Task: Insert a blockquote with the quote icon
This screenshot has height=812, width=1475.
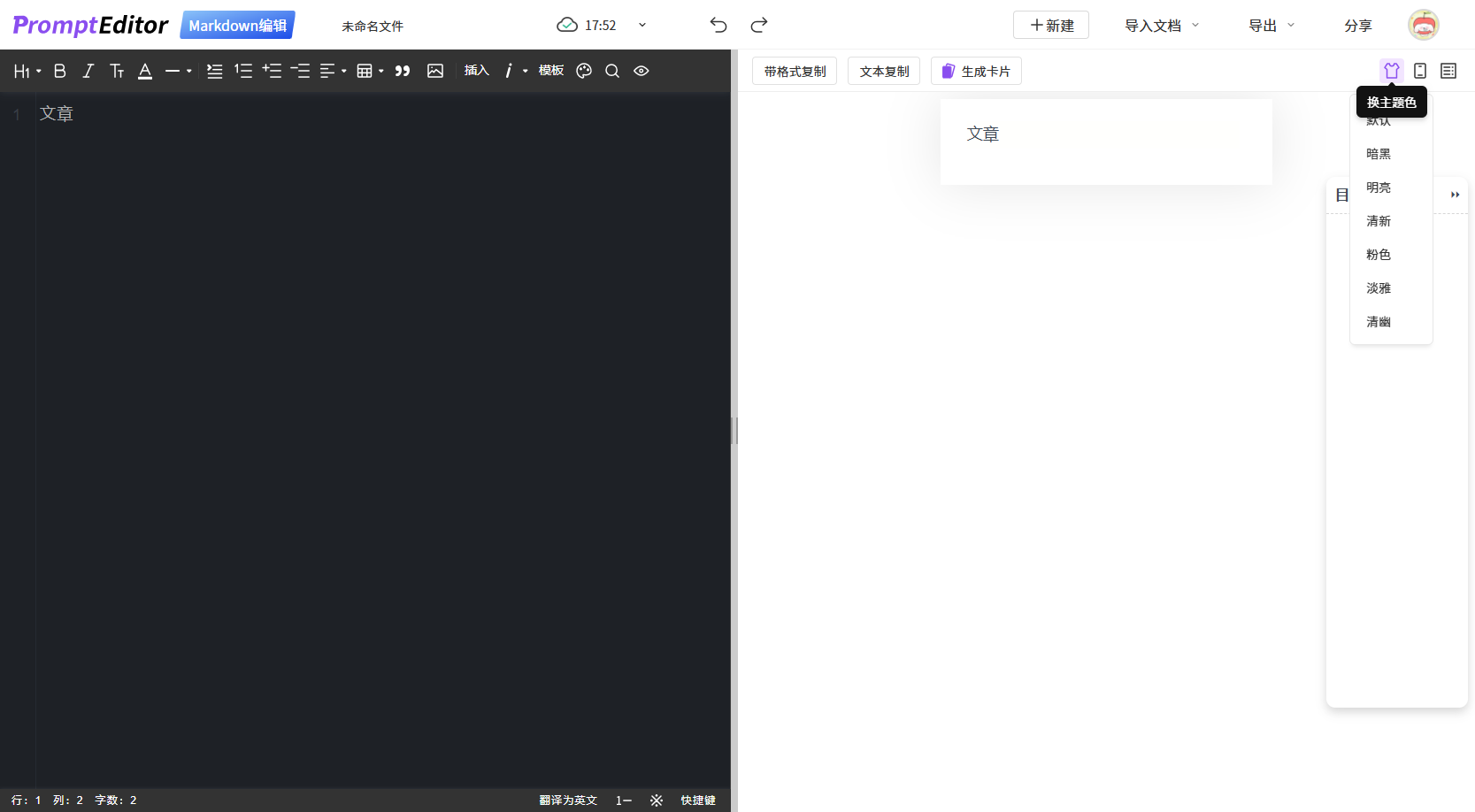Action: (x=403, y=71)
